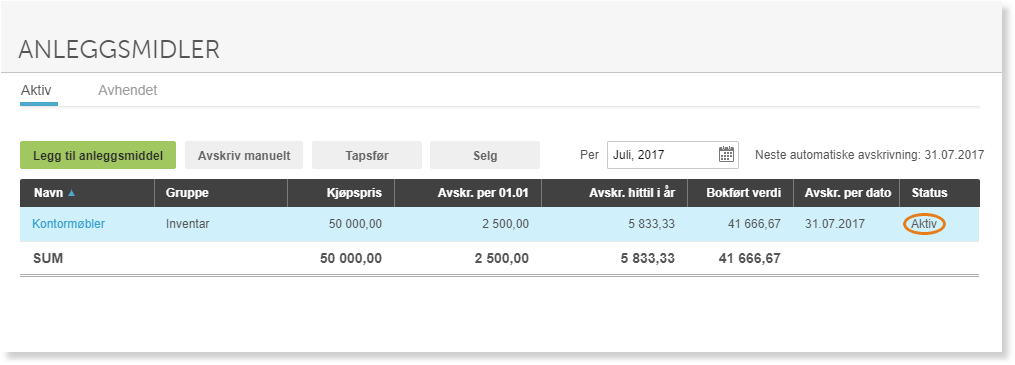Click the Avskriv manuelt button
This screenshot has height=365, width=1015.
click(x=244, y=155)
